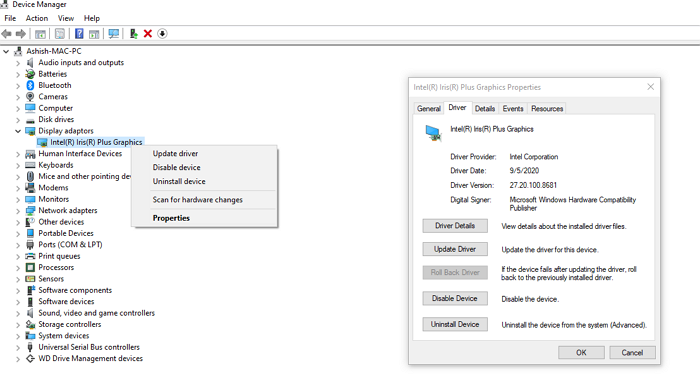Image resolution: width=700 pixels, height=380 pixels.
Task: Click the Cameras category icon
Action: pos(30,96)
